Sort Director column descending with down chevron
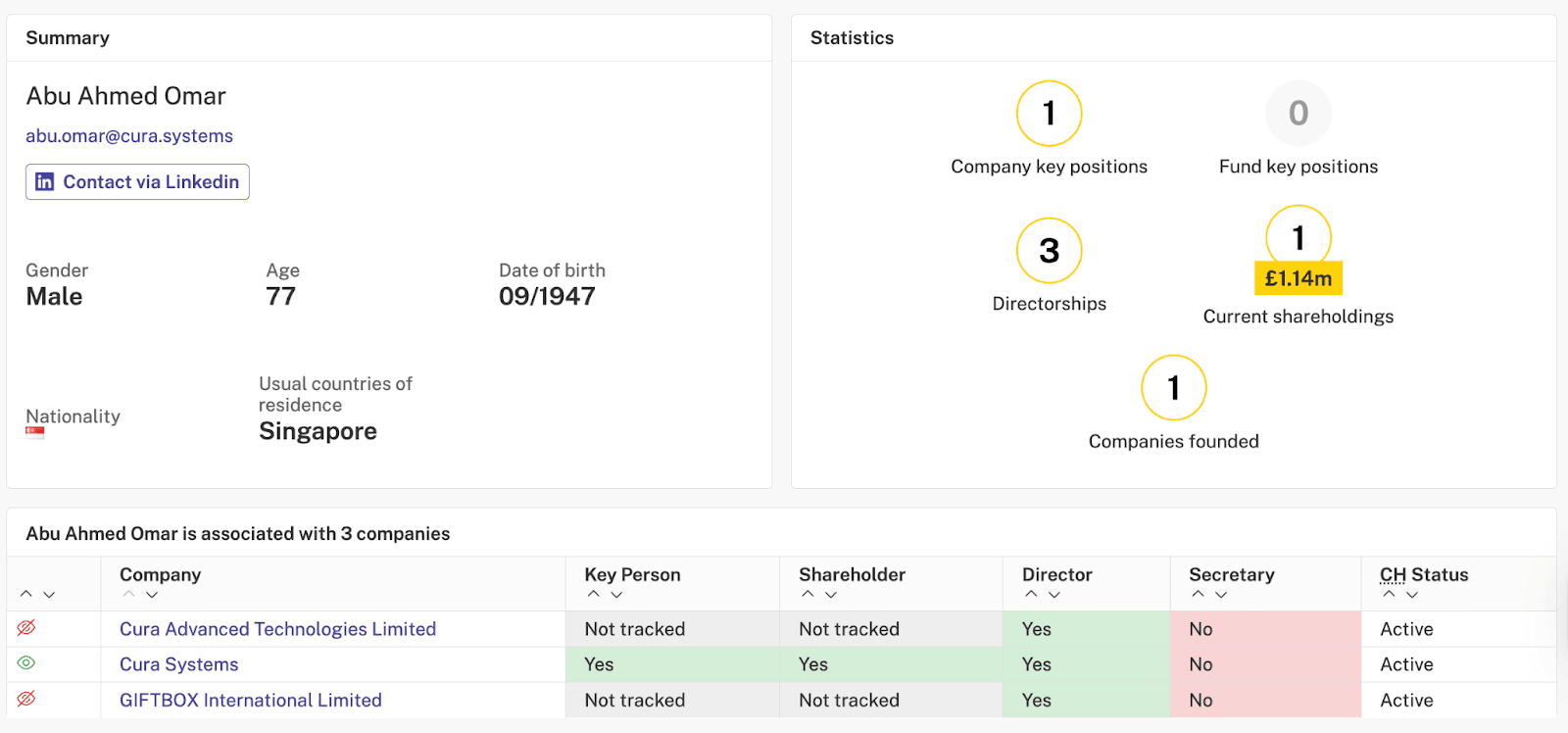 point(1054,595)
